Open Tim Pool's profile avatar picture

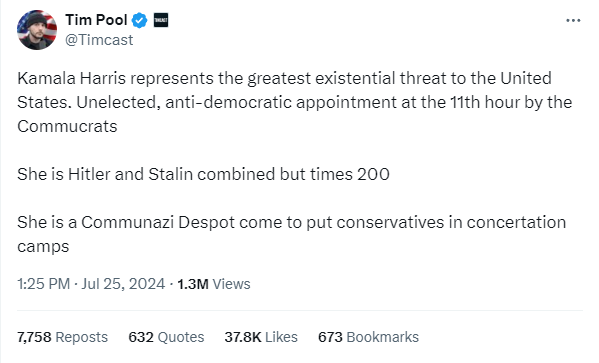coord(37,30)
